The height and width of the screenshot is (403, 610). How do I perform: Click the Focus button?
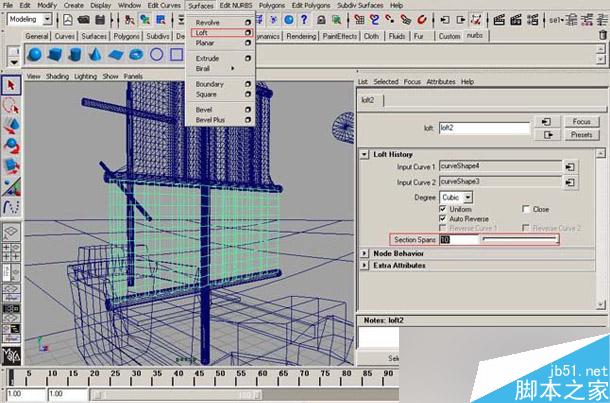tap(582, 122)
